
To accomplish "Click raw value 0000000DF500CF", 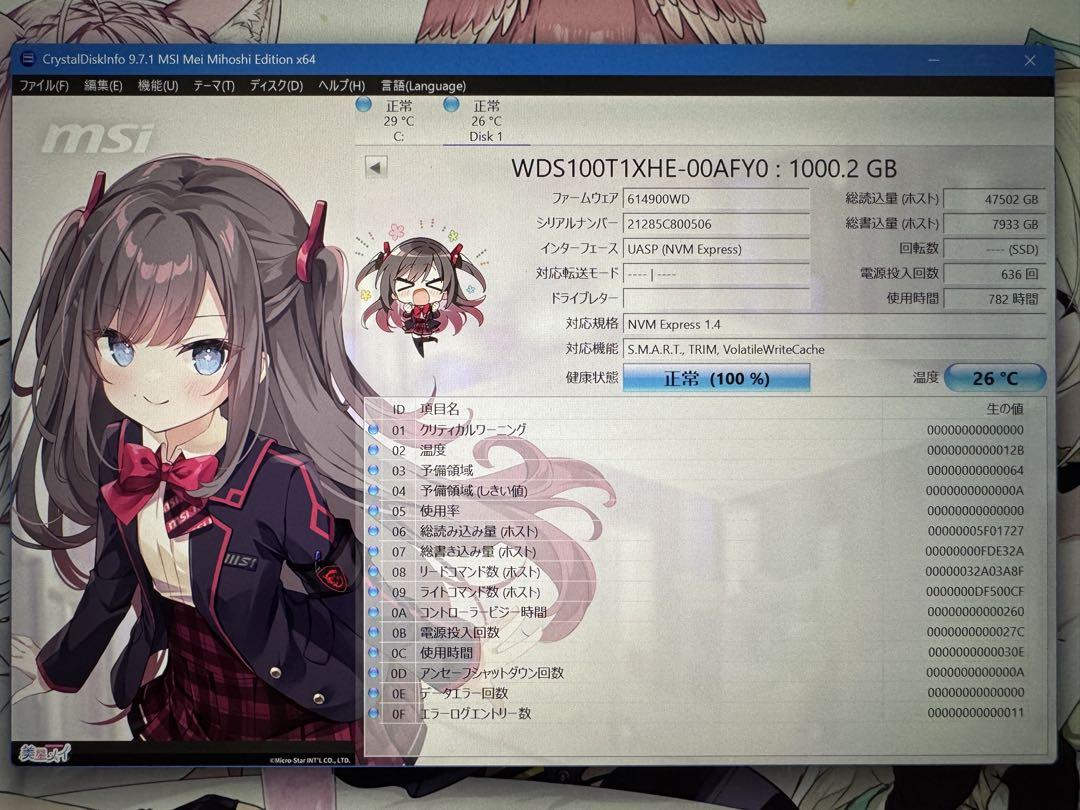I will [975, 592].
